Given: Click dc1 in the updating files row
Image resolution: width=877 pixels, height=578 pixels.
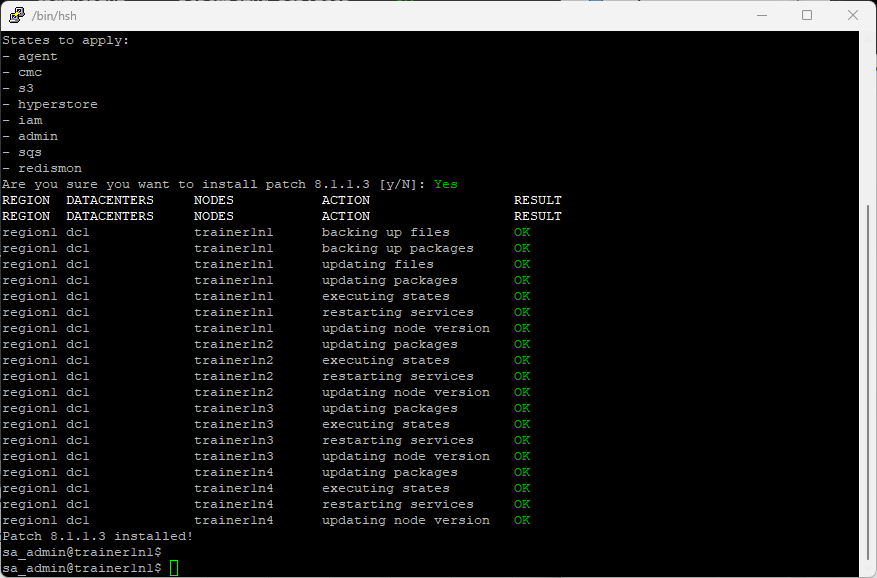Looking at the screenshot, I should (x=78, y=264).
